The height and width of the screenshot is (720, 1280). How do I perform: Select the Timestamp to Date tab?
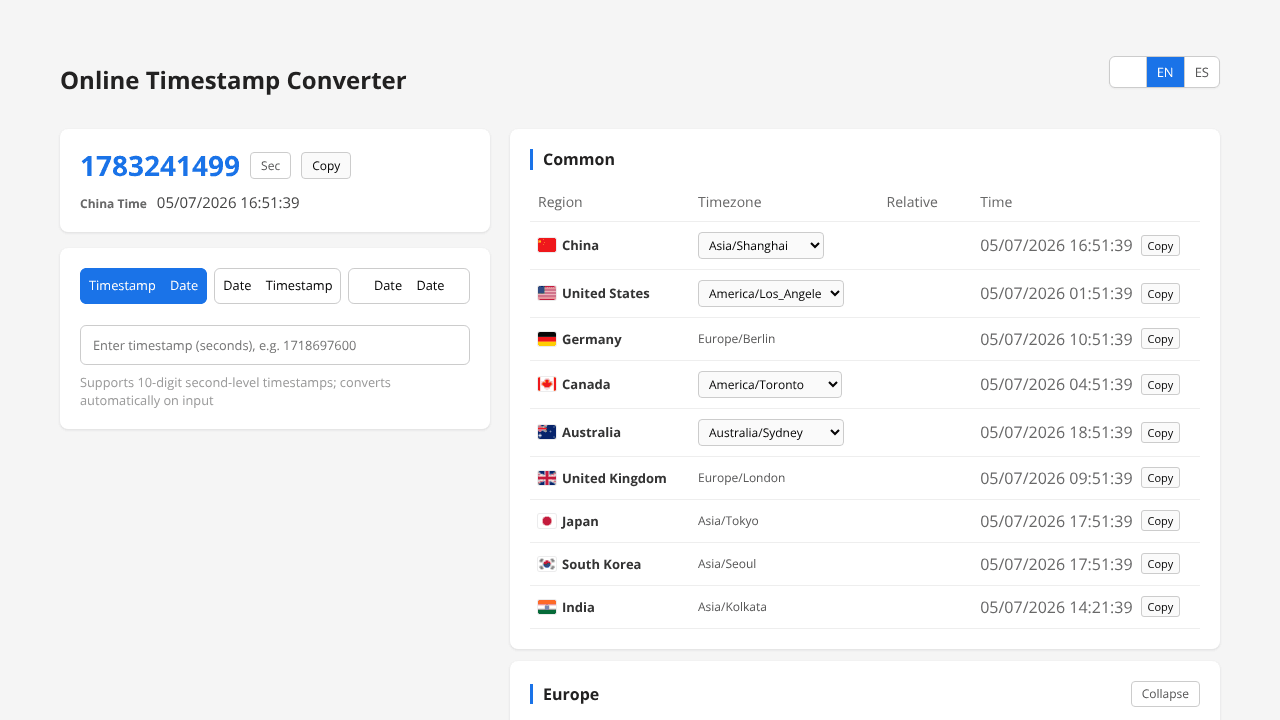coord(143,286)
